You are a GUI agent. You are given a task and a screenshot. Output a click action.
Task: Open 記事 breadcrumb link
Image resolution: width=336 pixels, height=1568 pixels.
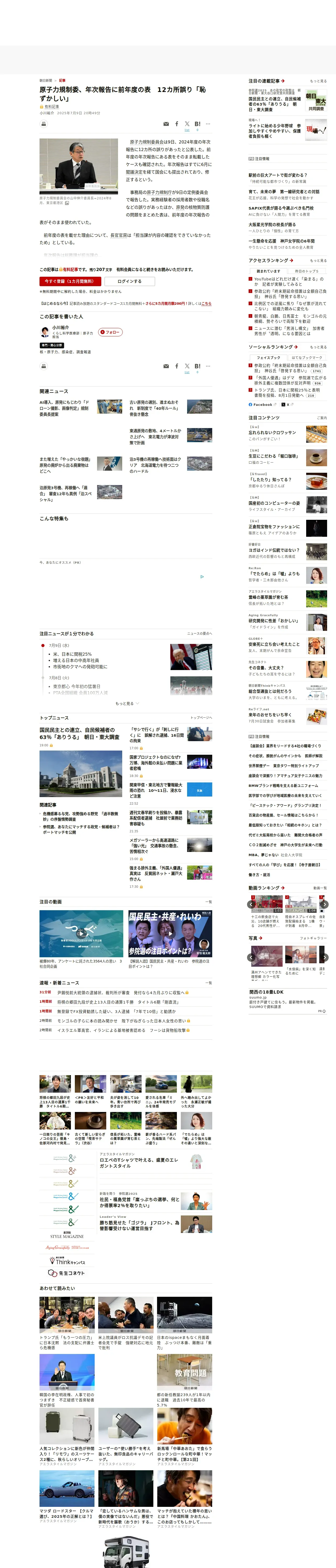[62, 80]
